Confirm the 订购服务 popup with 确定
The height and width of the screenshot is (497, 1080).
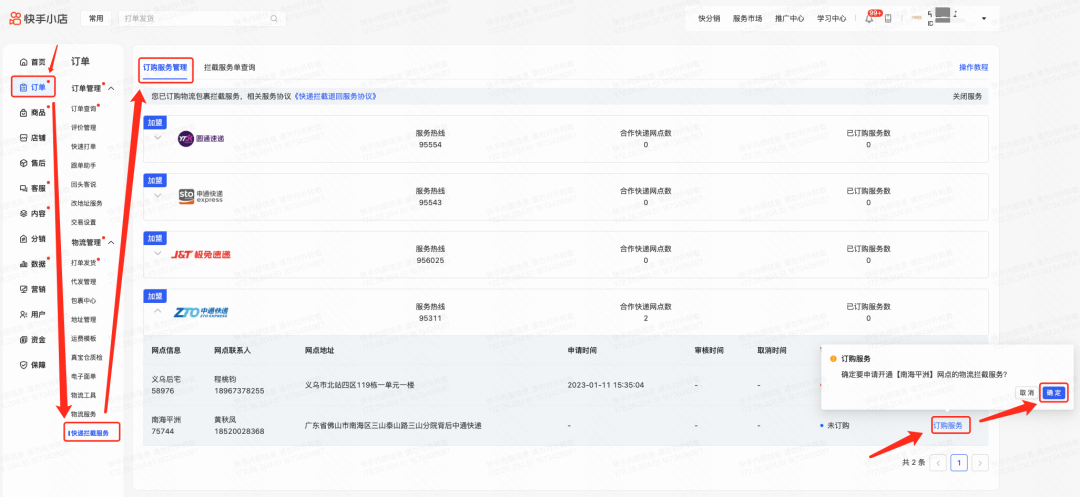point(1054,393)
